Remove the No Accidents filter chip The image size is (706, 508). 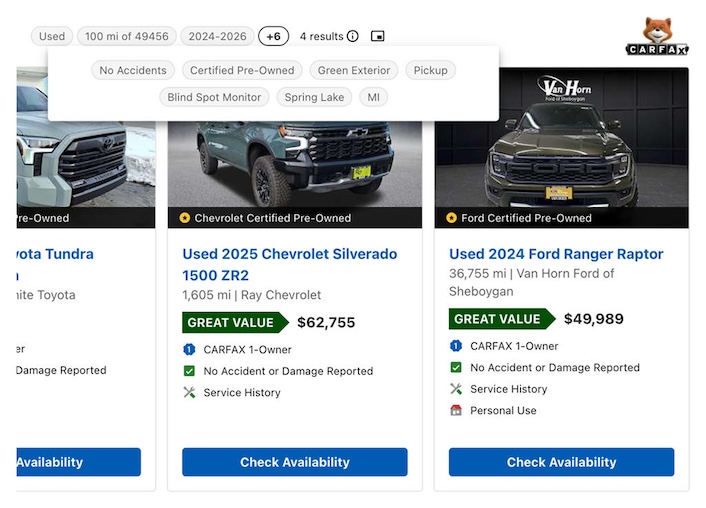coord(134,70)
